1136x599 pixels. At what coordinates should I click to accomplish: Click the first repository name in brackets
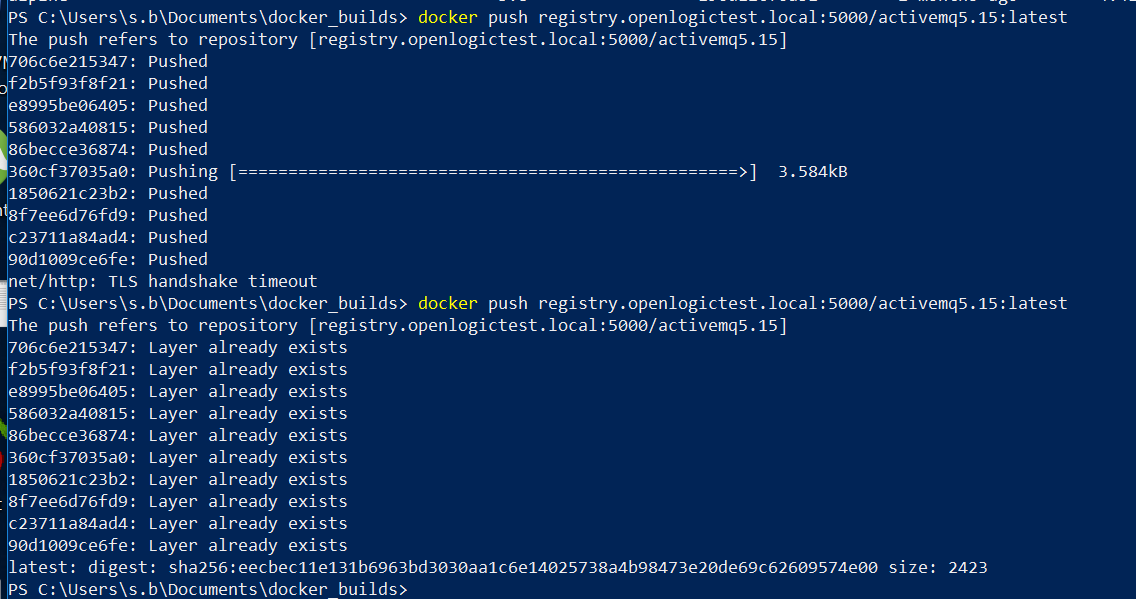(548, 39)
